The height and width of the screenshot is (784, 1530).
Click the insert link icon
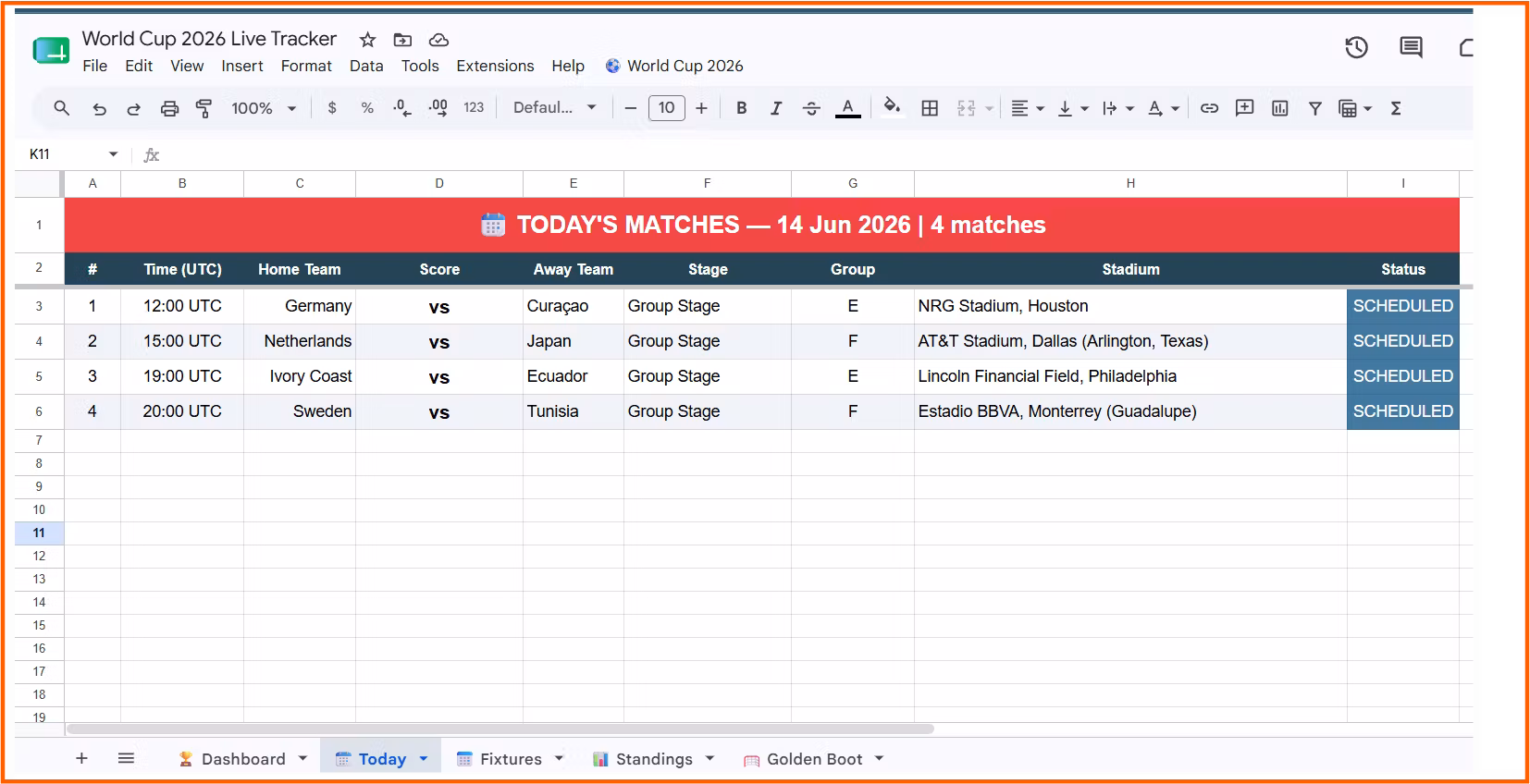click(1209, 108)
